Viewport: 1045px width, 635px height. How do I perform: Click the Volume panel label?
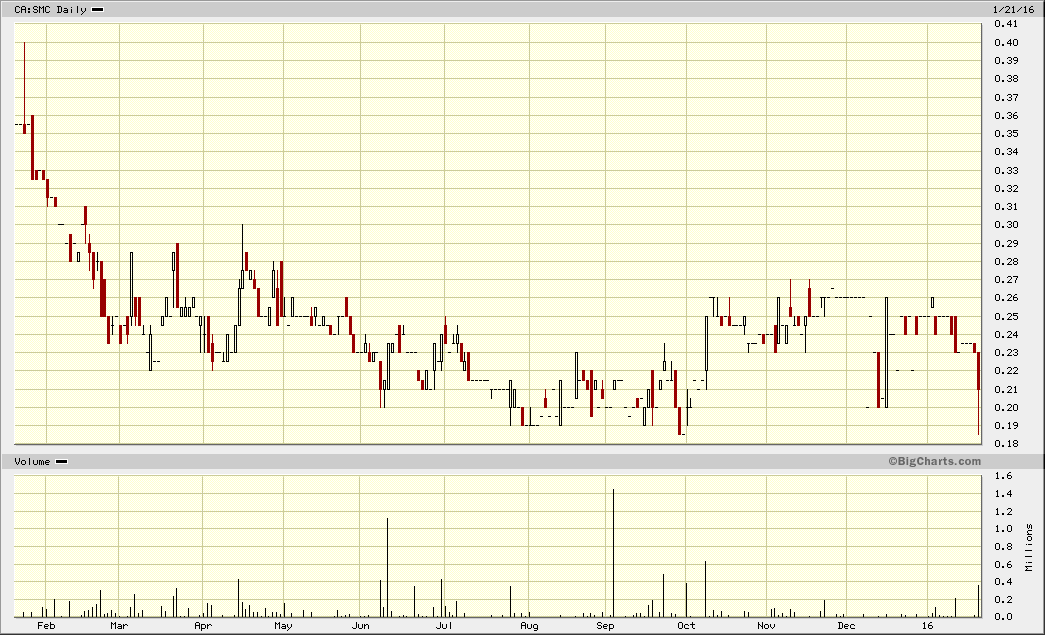[32, 462]
